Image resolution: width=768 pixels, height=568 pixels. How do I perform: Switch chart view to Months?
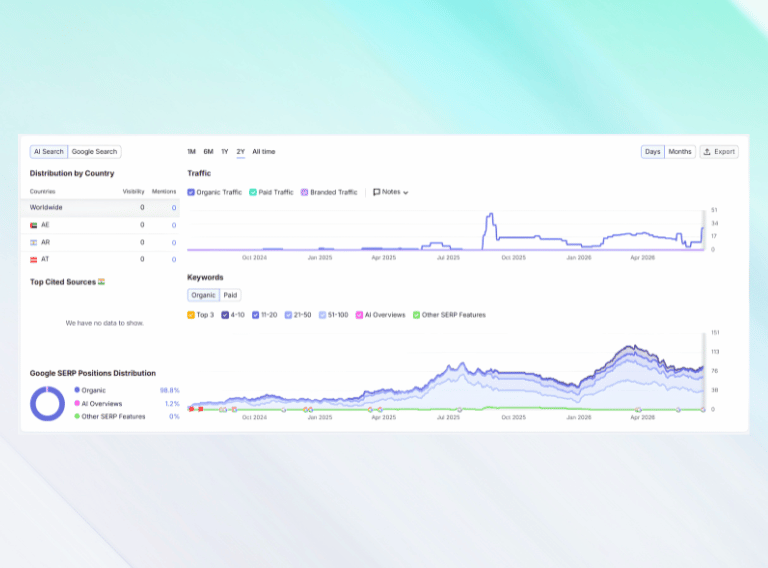[x=680, y=152]
